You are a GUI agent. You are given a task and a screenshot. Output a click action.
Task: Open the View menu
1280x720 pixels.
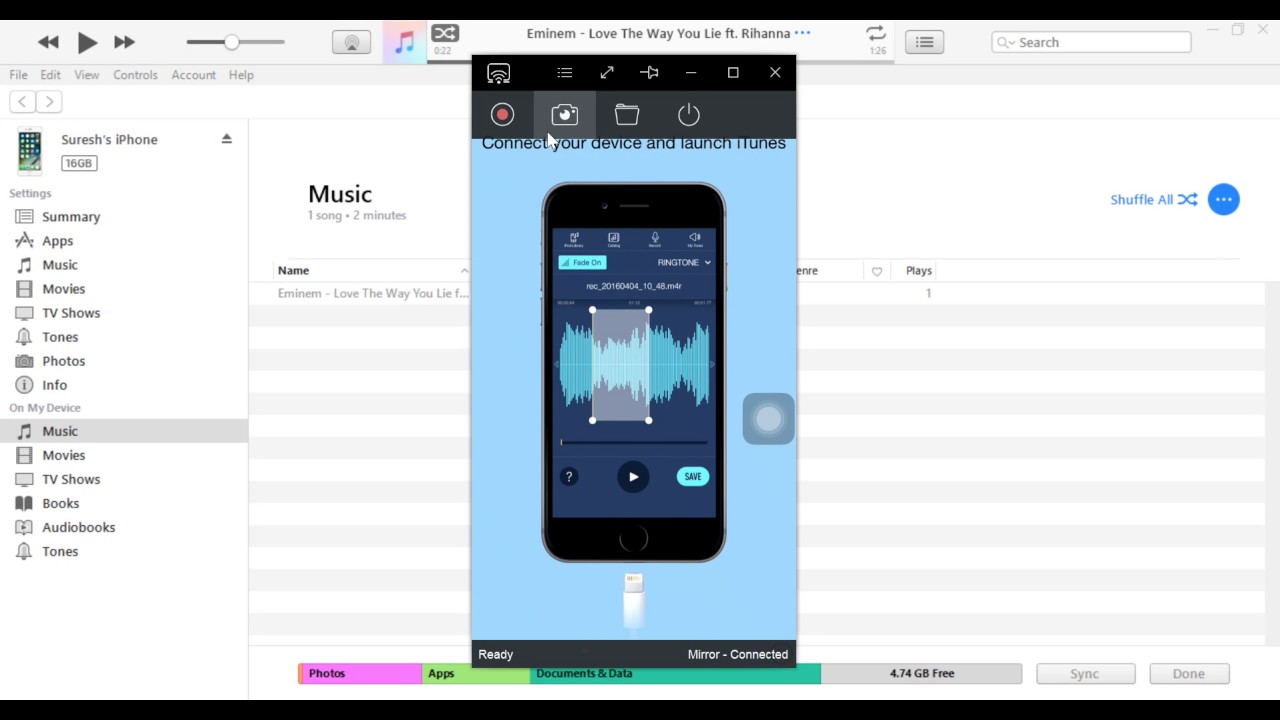(87, 75)
